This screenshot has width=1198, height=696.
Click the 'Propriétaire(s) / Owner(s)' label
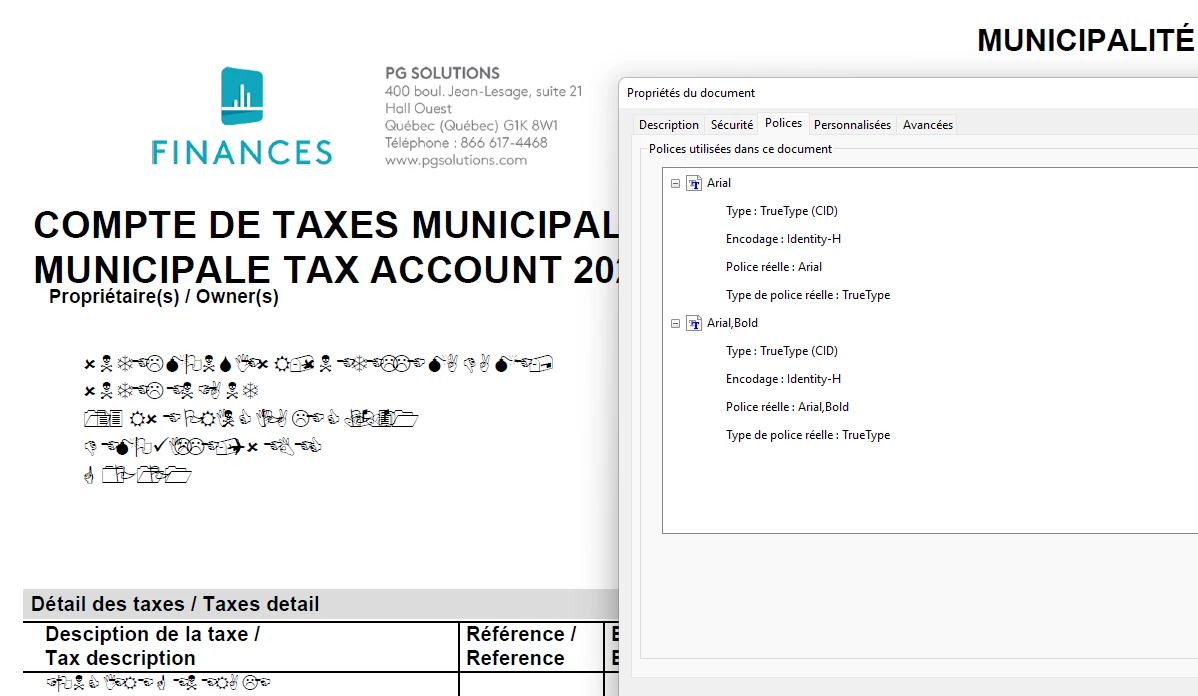164,296
